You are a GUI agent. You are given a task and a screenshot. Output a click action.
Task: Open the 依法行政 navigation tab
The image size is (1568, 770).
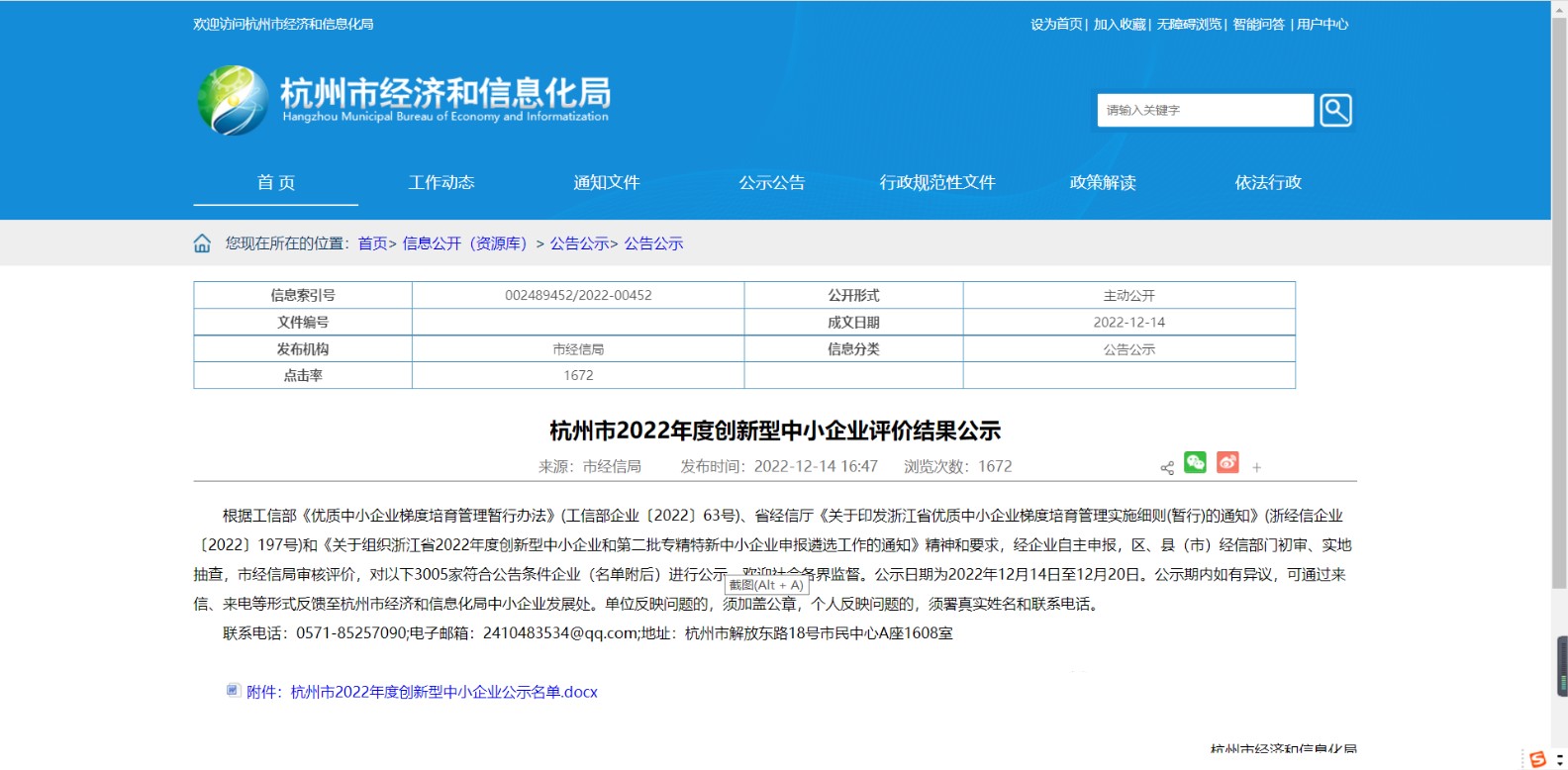pos(1268,182)
